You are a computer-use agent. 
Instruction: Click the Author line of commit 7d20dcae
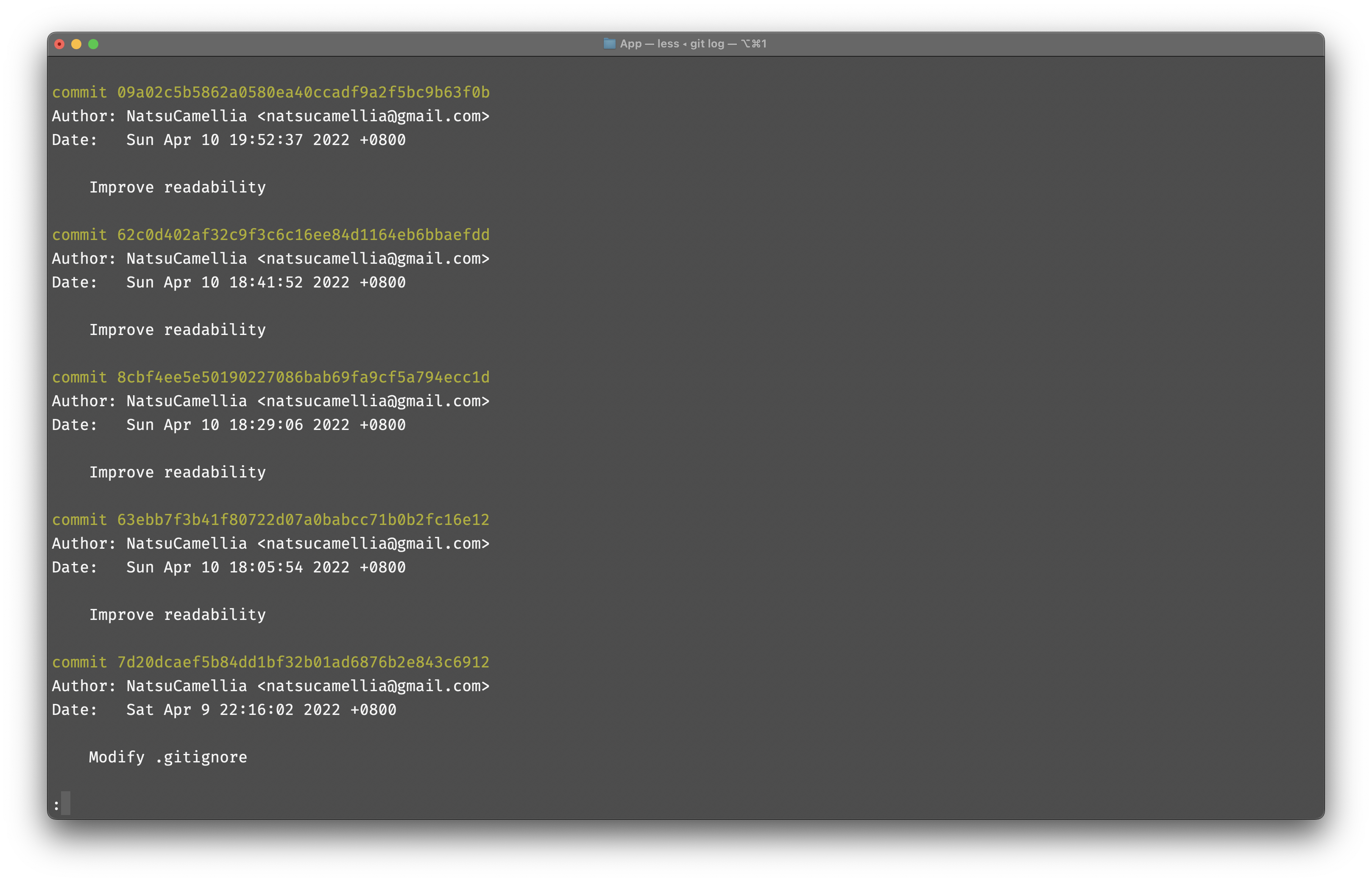tap(271, 686)
